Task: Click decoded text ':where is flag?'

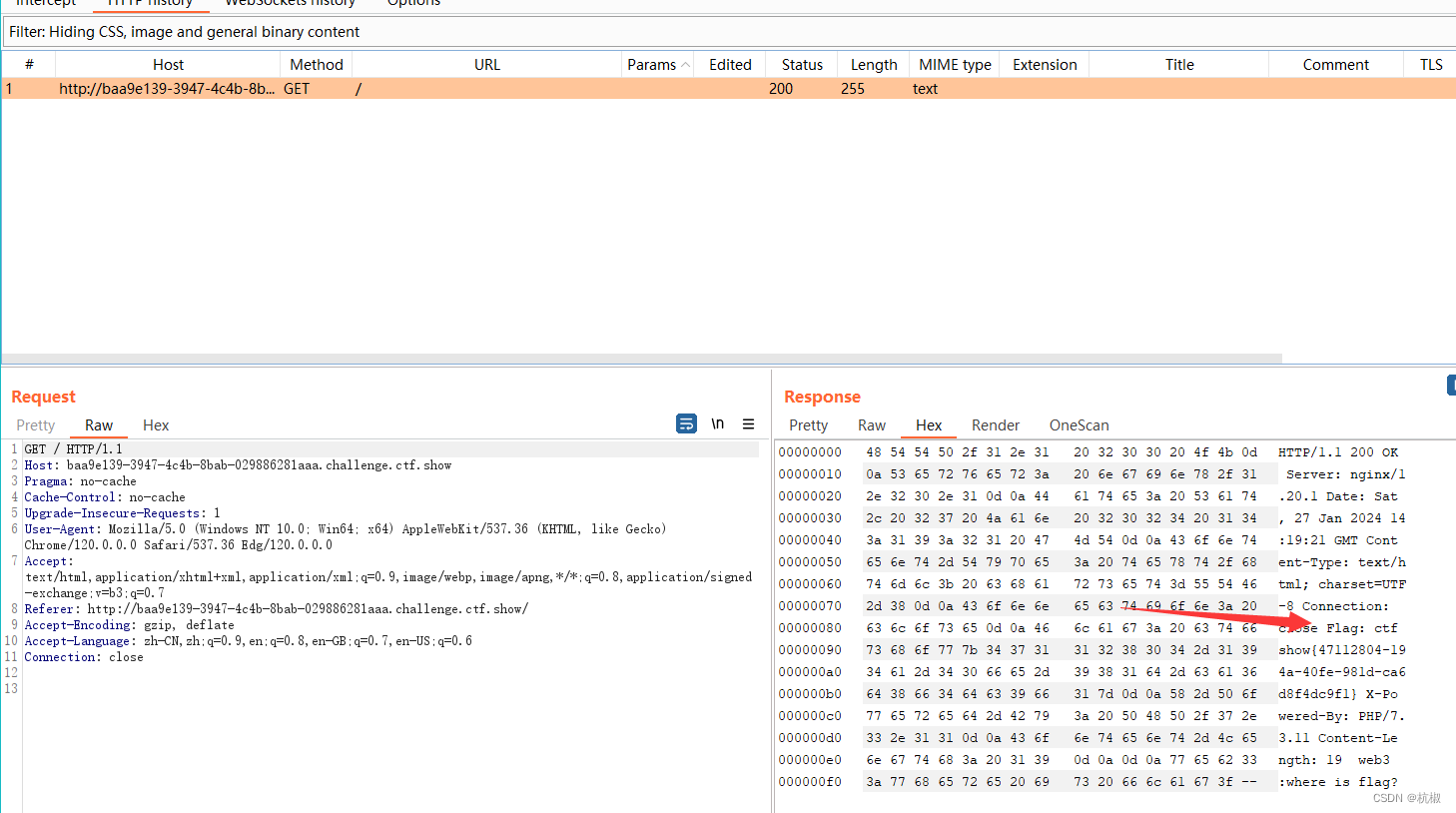Action: pos(1338,782)
